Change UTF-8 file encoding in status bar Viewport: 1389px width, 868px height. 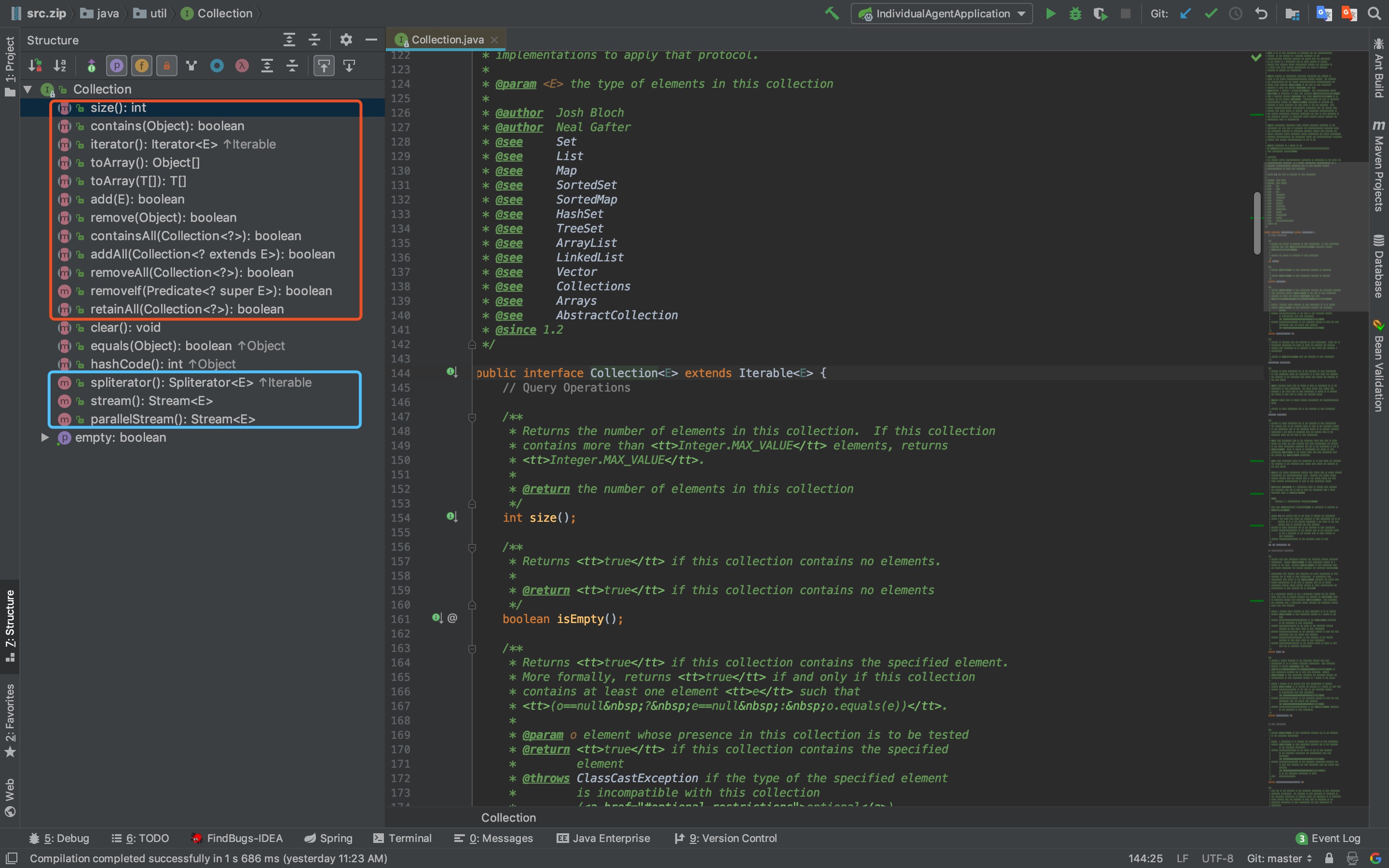point(1217,858)
